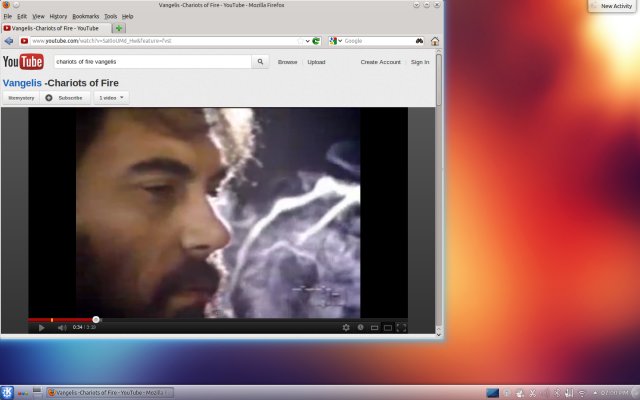
Task: Open a new tab with the green plus
Action: (119, 28)
